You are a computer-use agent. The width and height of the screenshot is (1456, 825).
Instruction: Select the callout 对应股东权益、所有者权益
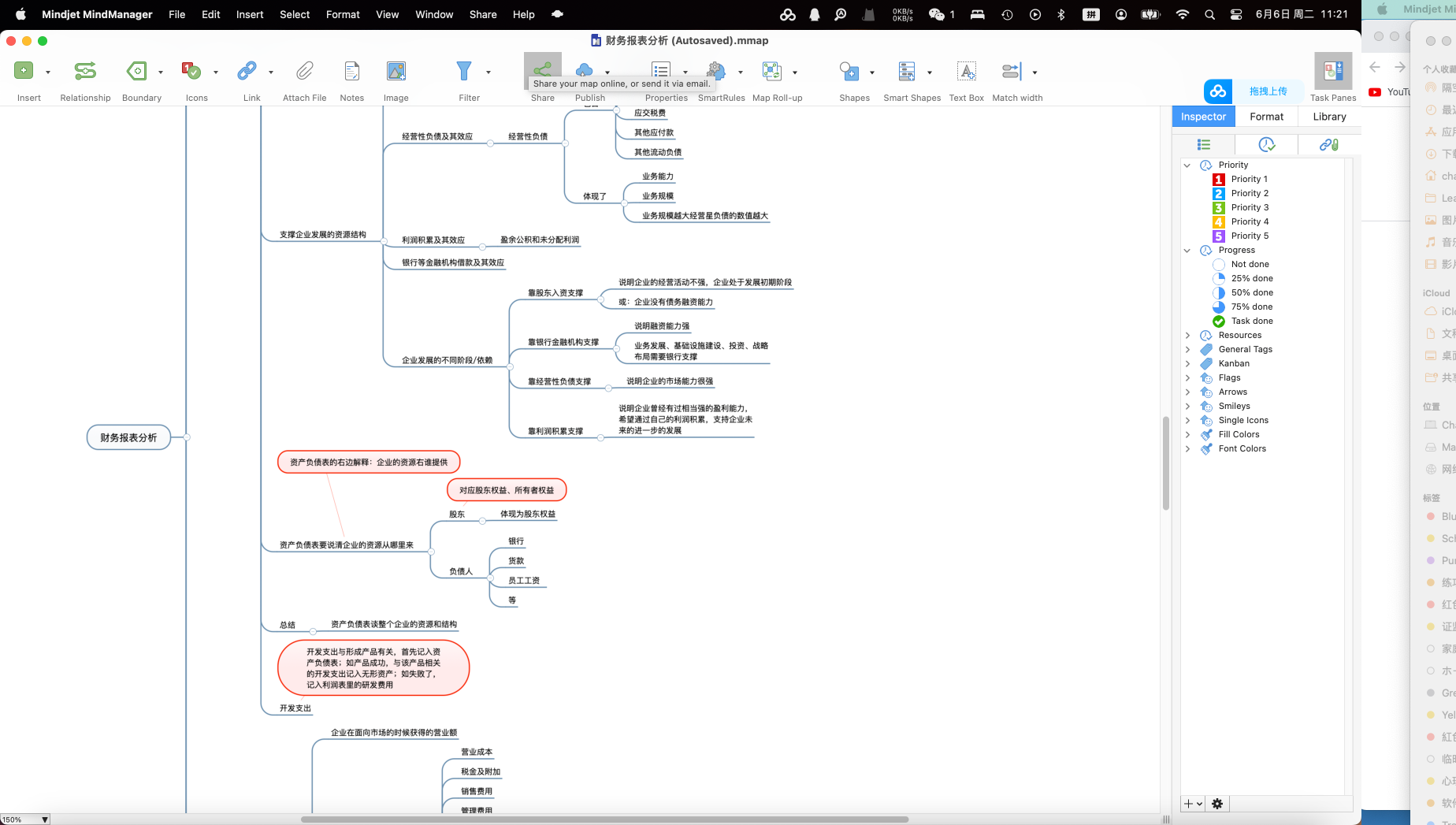point(507,490)
